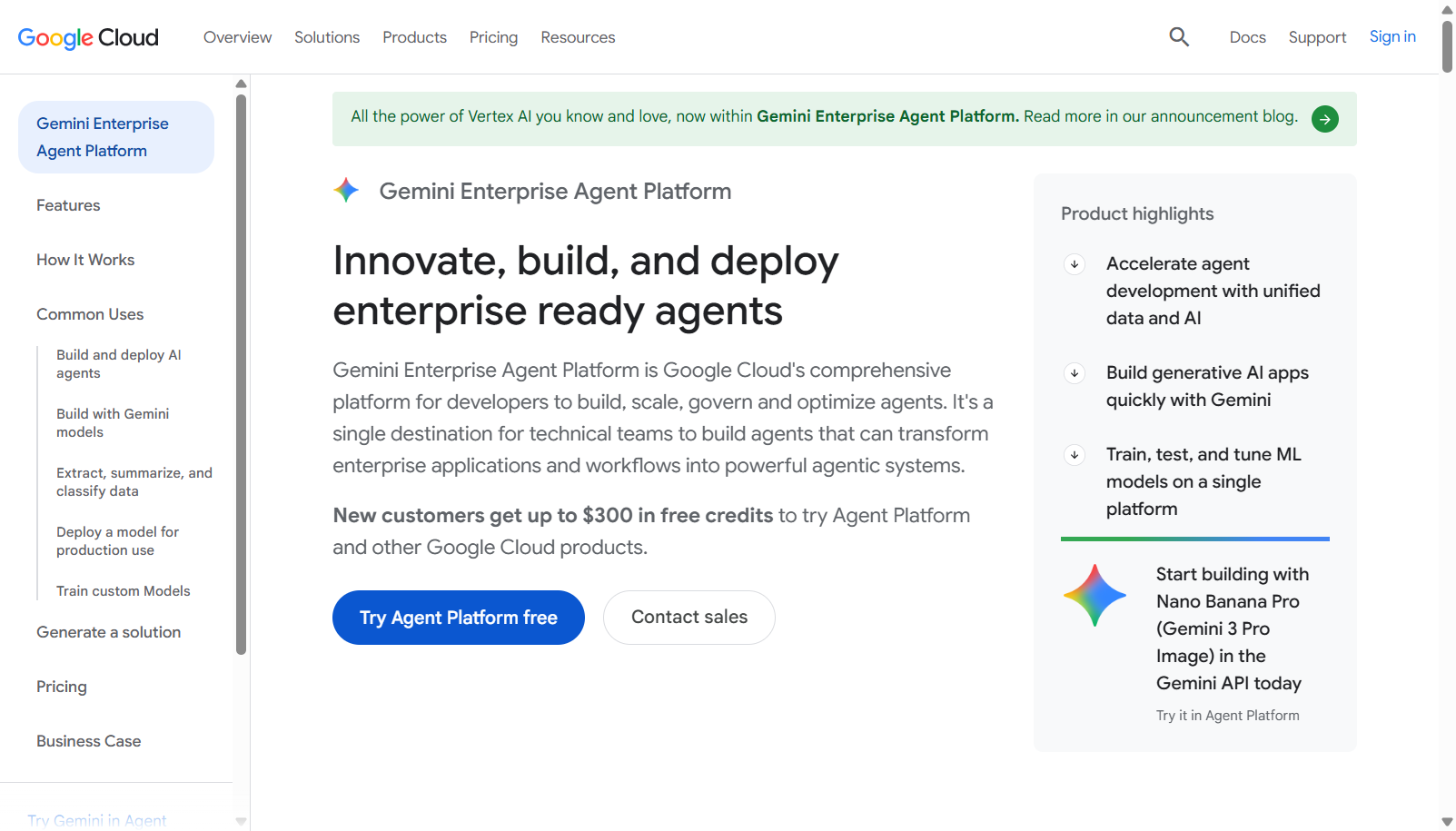Click 'Build generative AI apps quickly' text
Image resolution: width=1456 pixels, height=831 pixels.
point(1207,386)
